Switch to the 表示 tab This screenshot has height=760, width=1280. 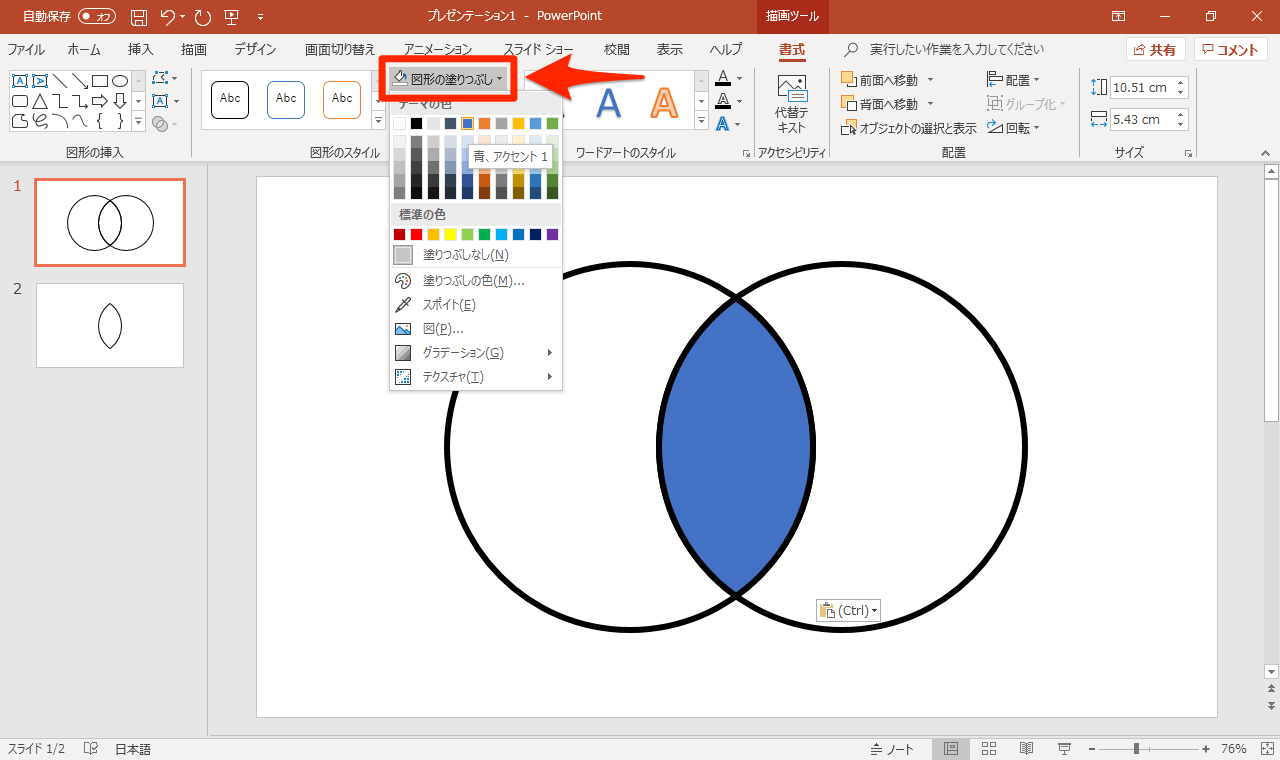pos(670,49)
